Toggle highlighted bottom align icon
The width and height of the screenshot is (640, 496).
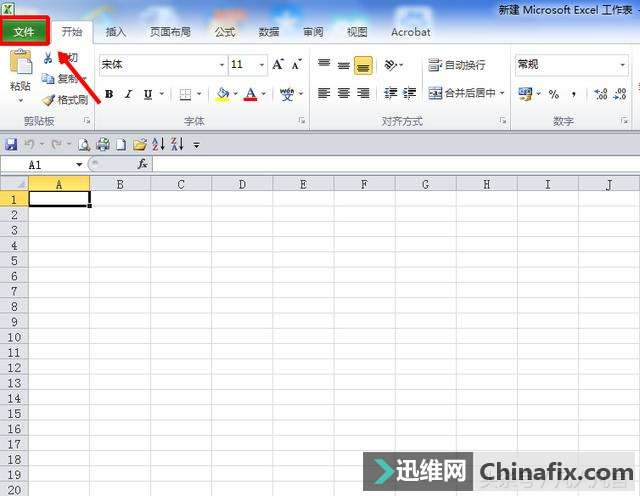click(363, 65)
